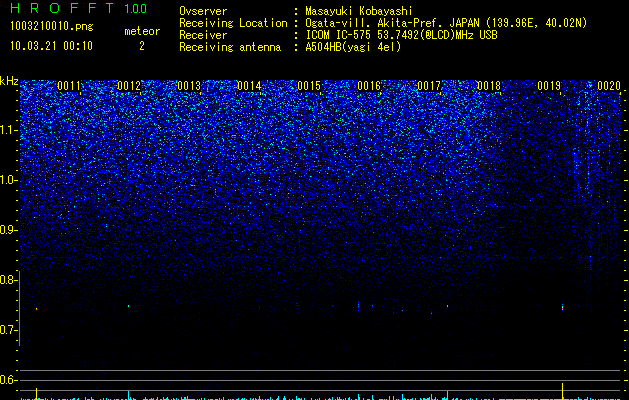Click the 0012 time marker

[129, 86]
